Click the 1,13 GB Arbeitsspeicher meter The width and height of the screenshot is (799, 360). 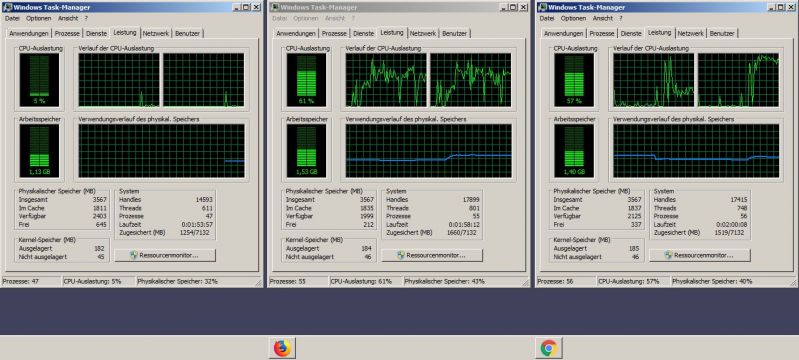(39, 151)
